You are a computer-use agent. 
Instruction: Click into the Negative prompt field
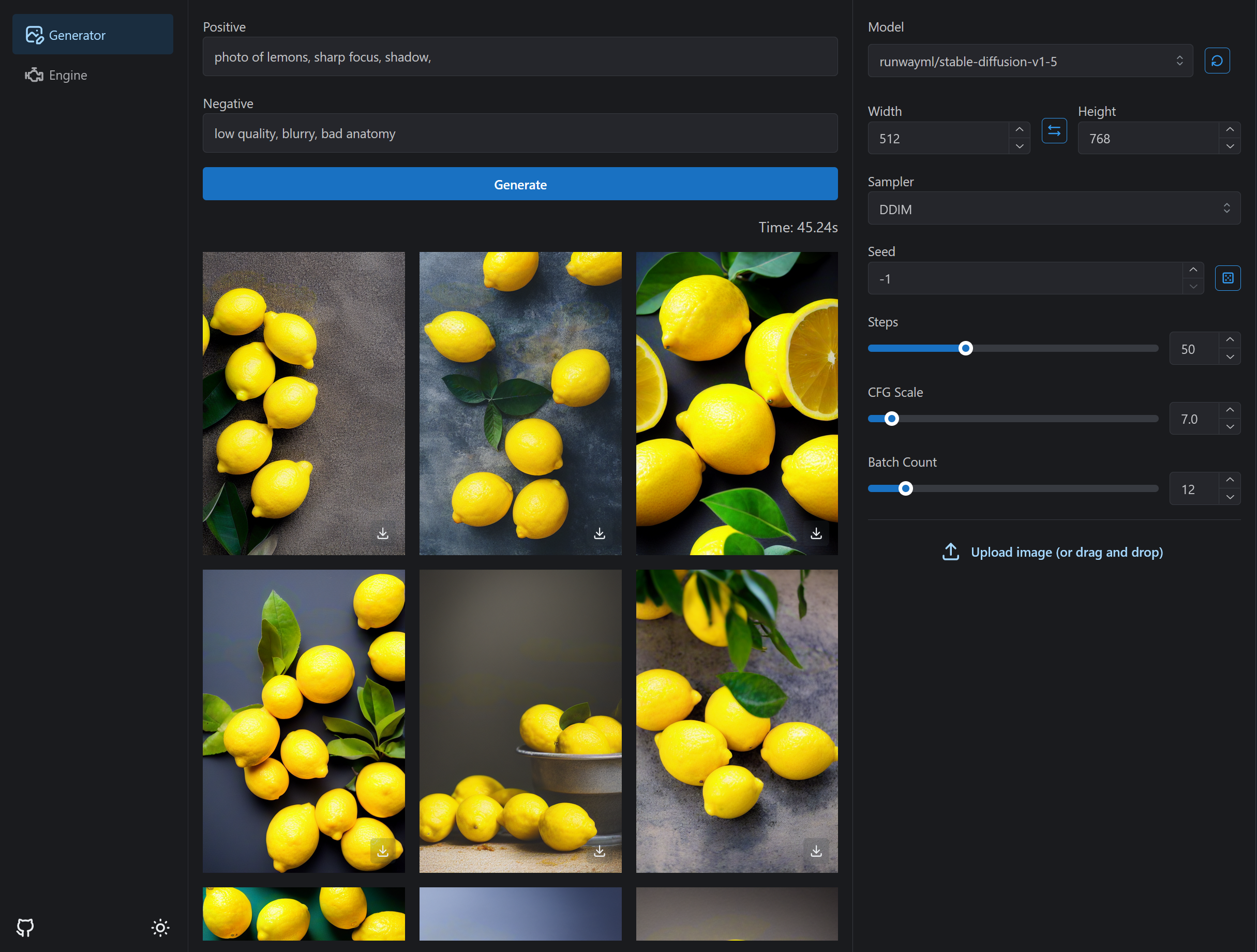pyautogui.click(x=519, y=133)
